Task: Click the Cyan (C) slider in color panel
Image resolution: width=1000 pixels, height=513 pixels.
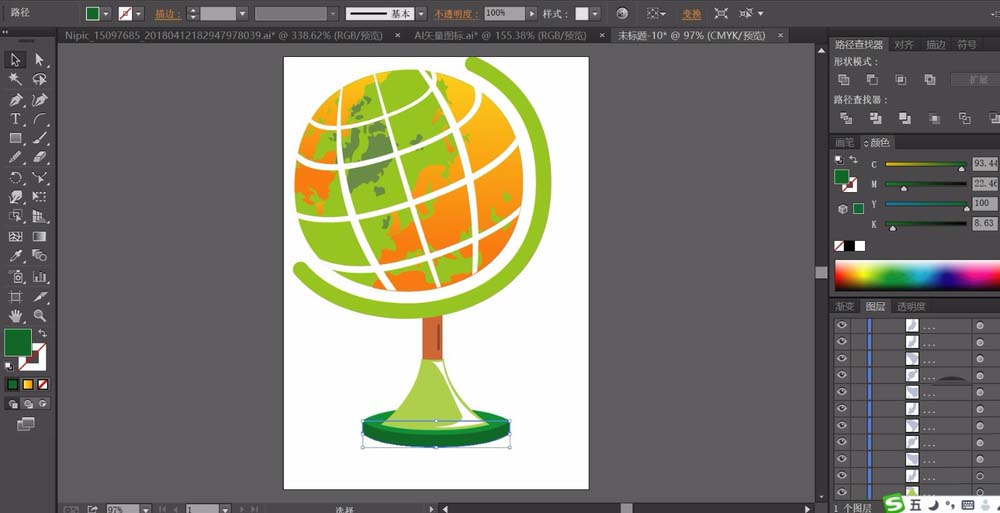Action: click(x=926, y=165)
